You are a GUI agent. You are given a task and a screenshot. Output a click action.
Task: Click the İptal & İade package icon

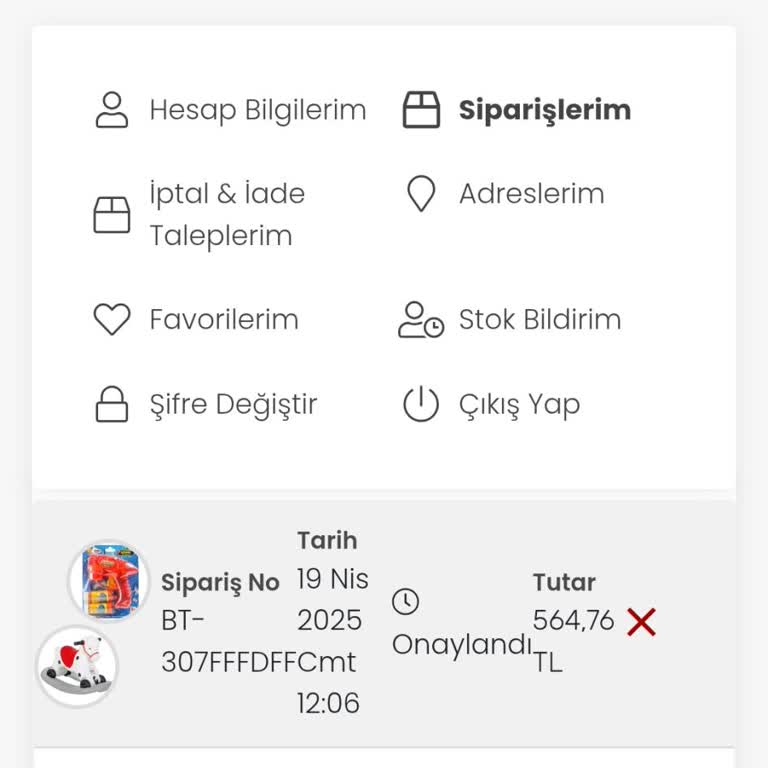tap(112, 214)
